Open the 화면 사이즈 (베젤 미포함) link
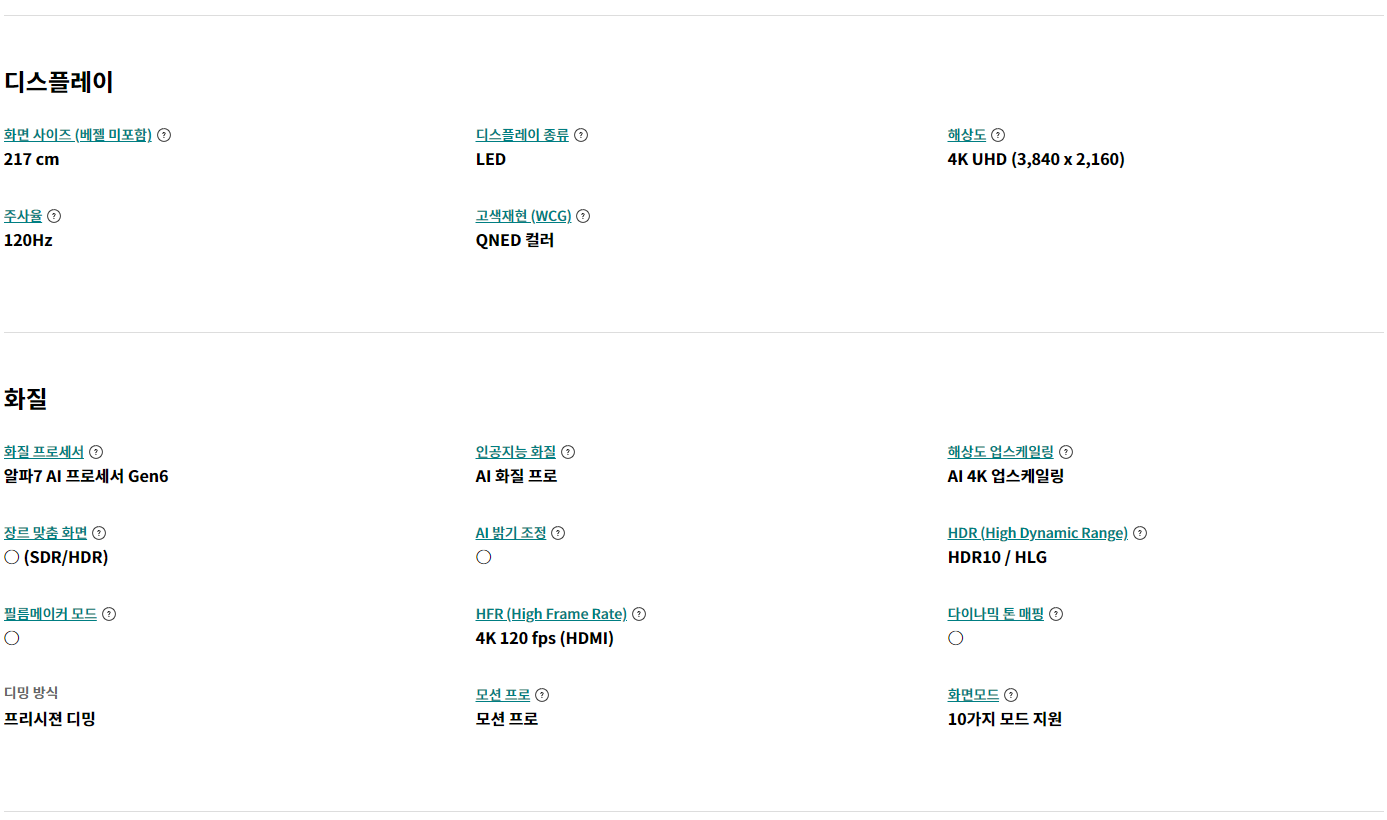The width and height of the screenshot is (1387, 820). click(x=78, y=135)
